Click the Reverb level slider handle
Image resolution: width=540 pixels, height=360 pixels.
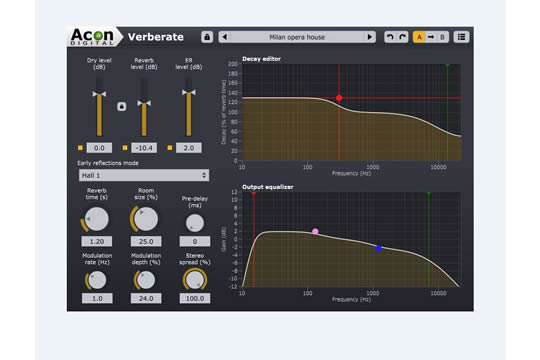click(x=144, y=103)
